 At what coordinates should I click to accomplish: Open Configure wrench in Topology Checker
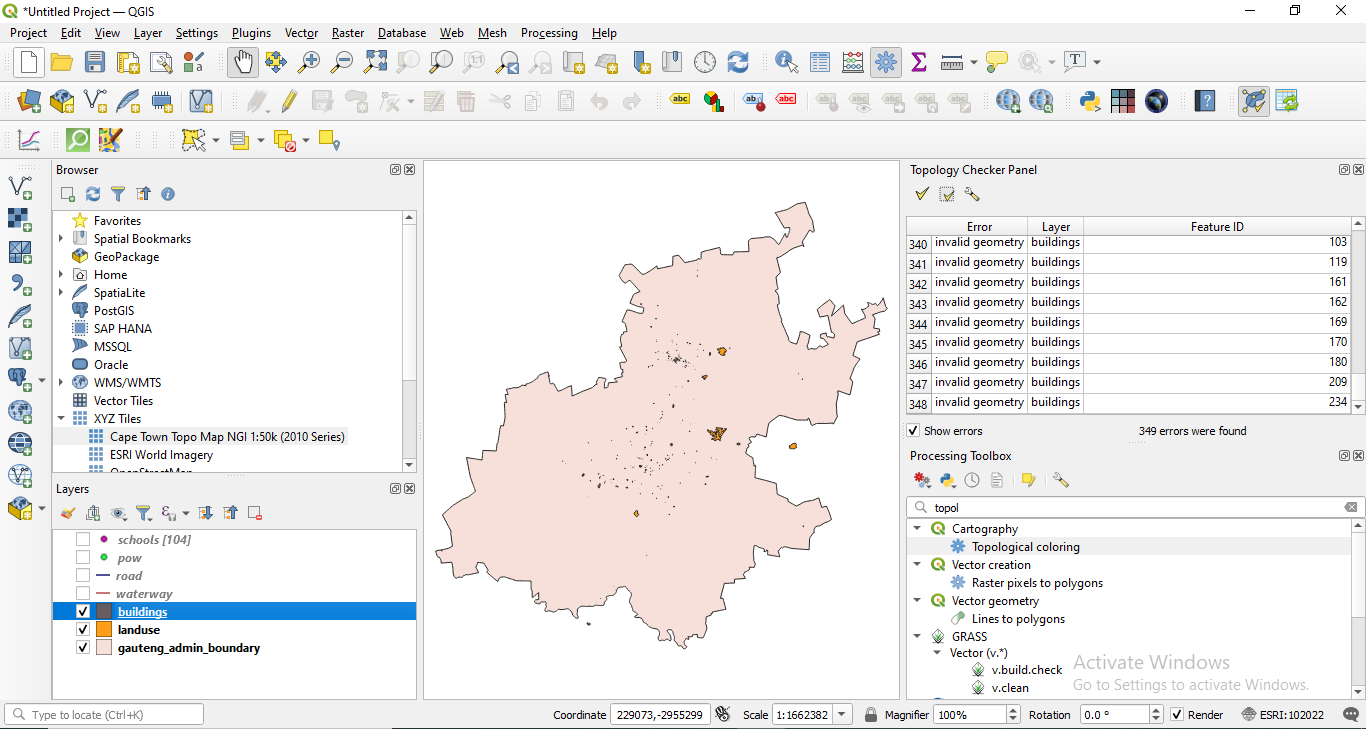pos(972,194)
